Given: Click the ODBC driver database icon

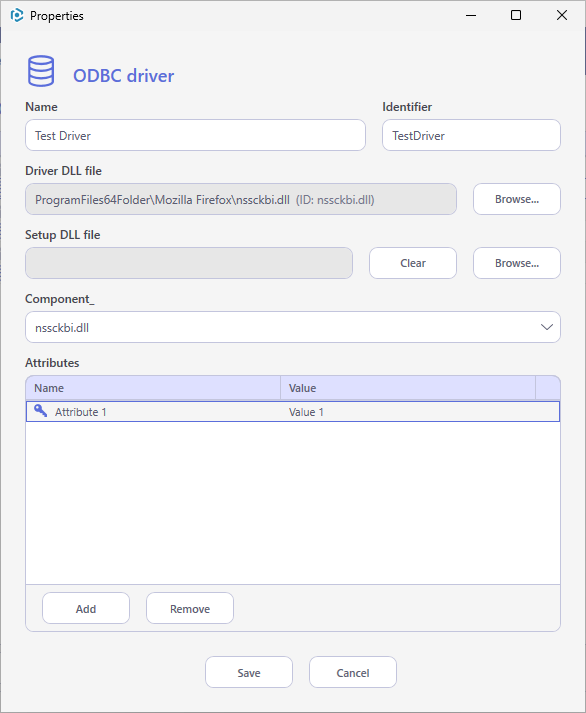Looking at the screenshot, I should click(41, 71).
